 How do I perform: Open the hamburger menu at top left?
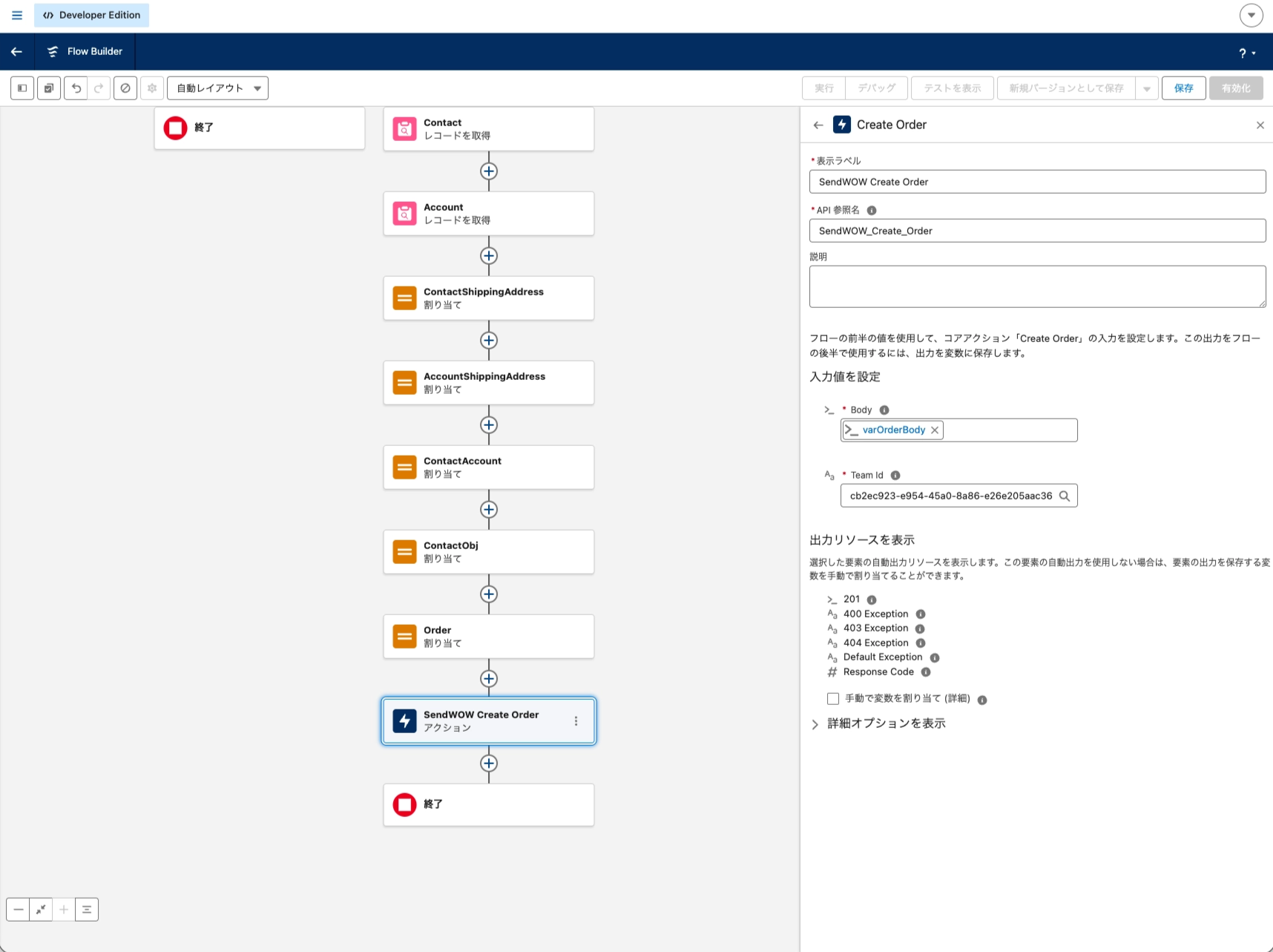pos(17,15)
